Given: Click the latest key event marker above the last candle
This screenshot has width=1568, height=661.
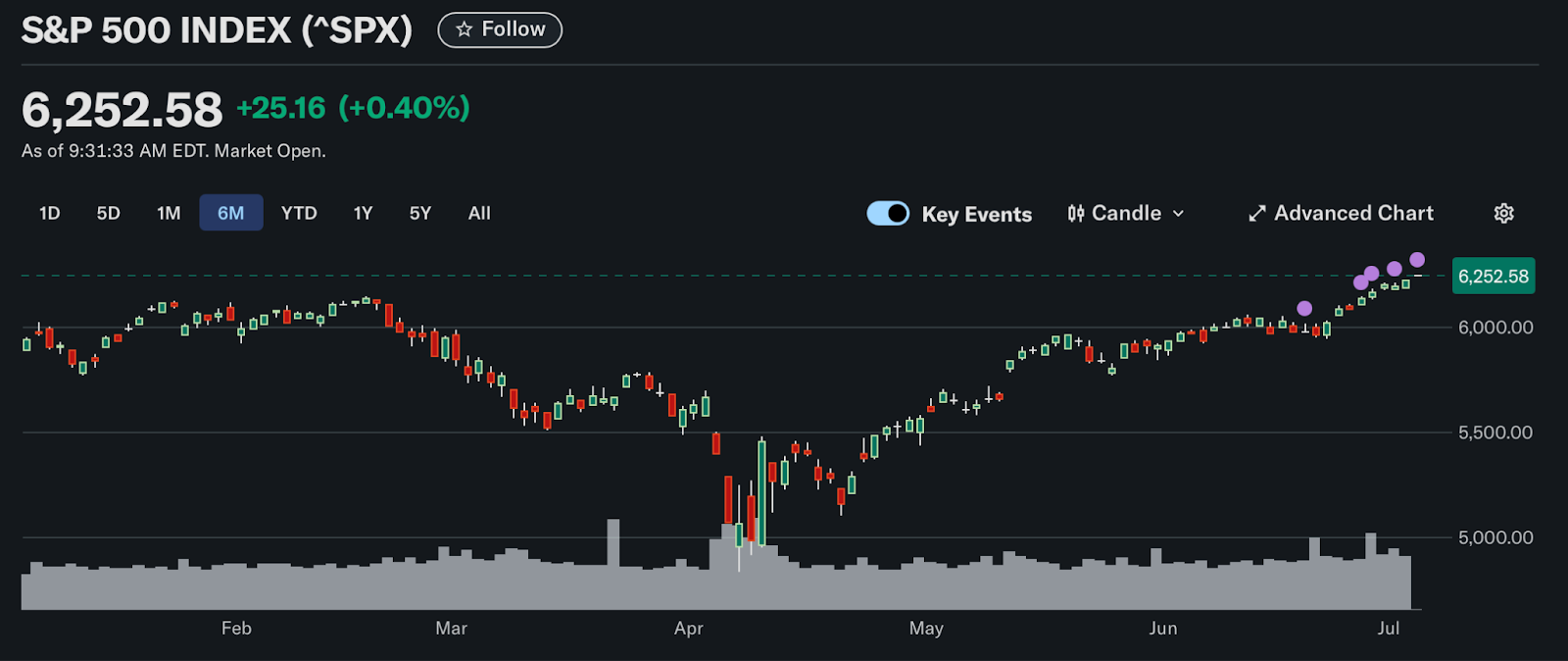Looking at the screenshot, I should (1417, 260).
